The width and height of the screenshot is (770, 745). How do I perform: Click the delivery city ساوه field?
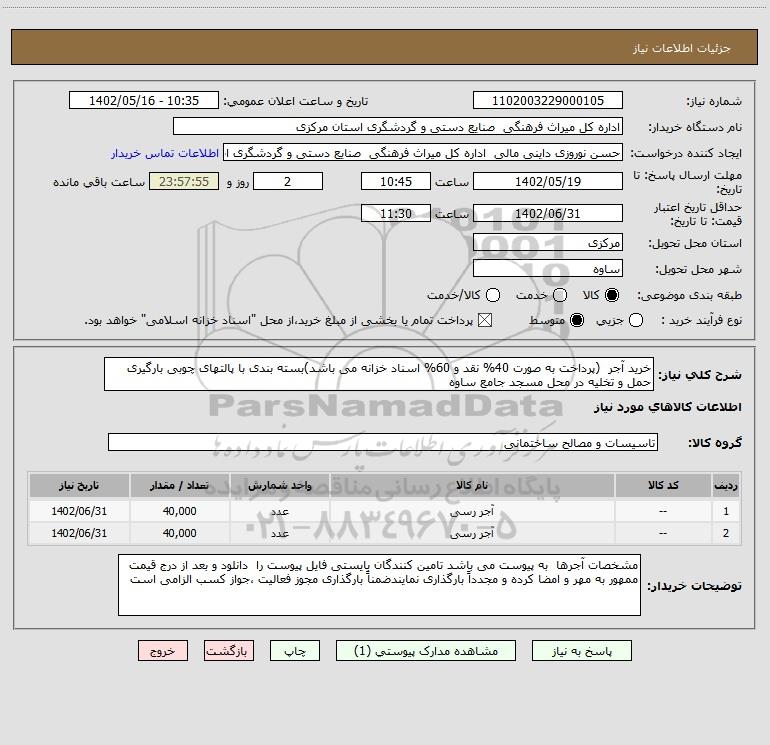pyautogui.click(x=548, y=268)
